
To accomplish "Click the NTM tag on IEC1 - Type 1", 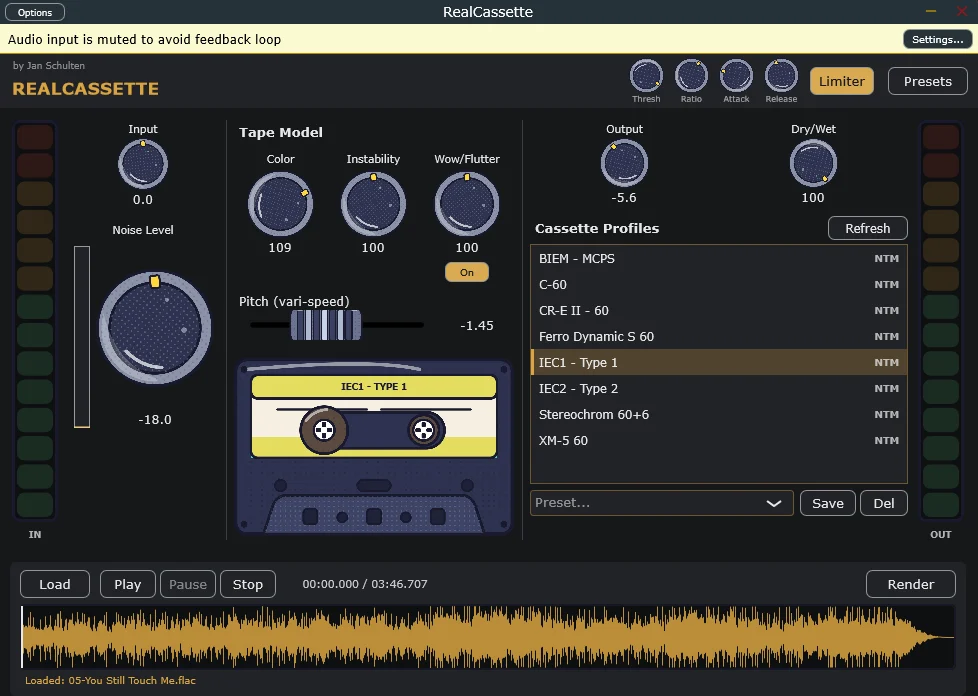I will 886,362.
